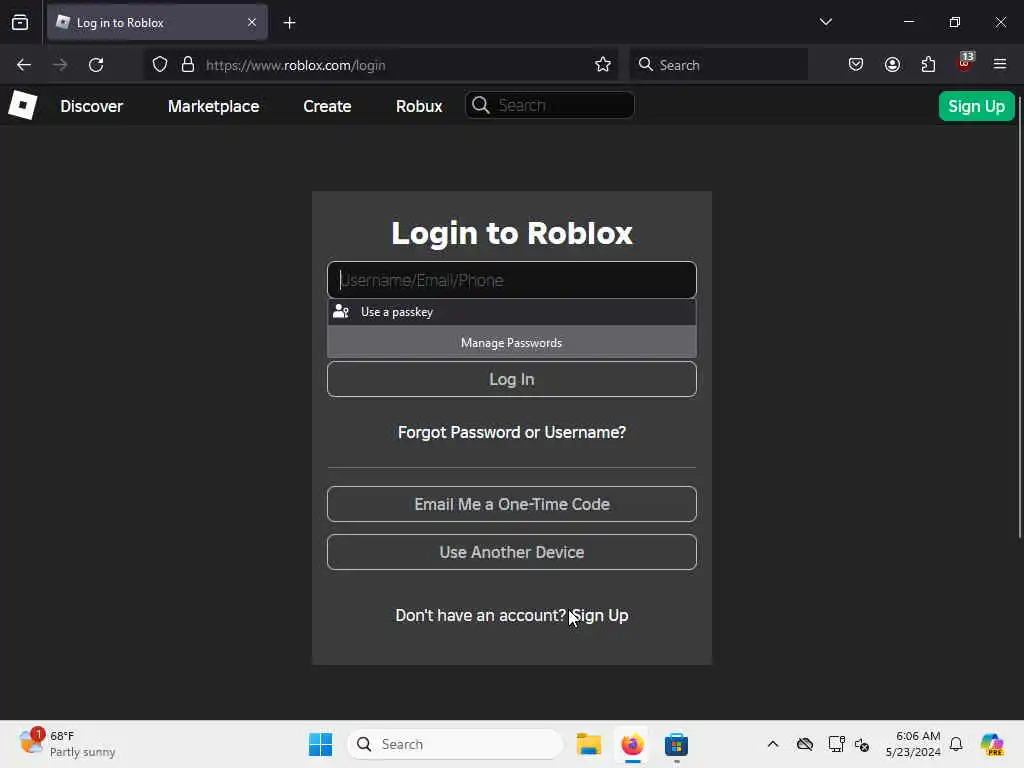Click the Roblox site search field
Image resolution: width=1024 pixels, height=768 pixels.
550,105
